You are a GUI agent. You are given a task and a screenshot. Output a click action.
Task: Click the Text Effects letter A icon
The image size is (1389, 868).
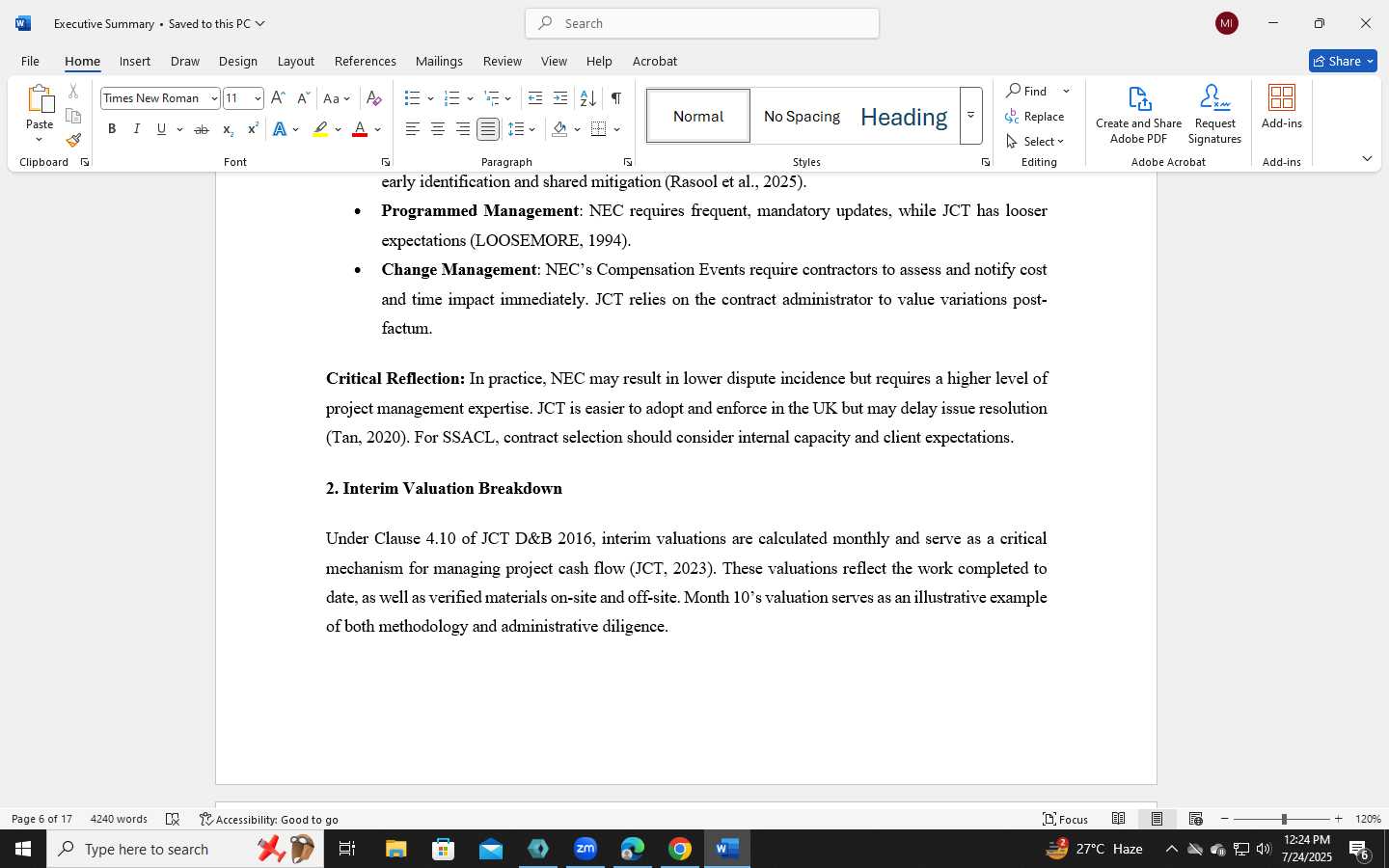[280, 129]
